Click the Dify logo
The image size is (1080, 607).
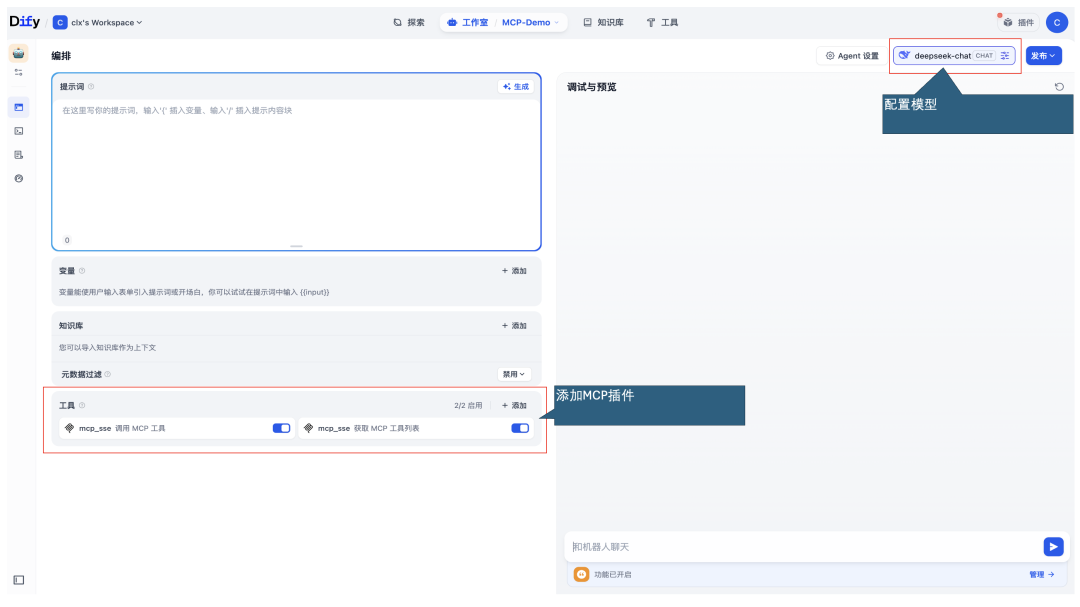click(24, 22)
